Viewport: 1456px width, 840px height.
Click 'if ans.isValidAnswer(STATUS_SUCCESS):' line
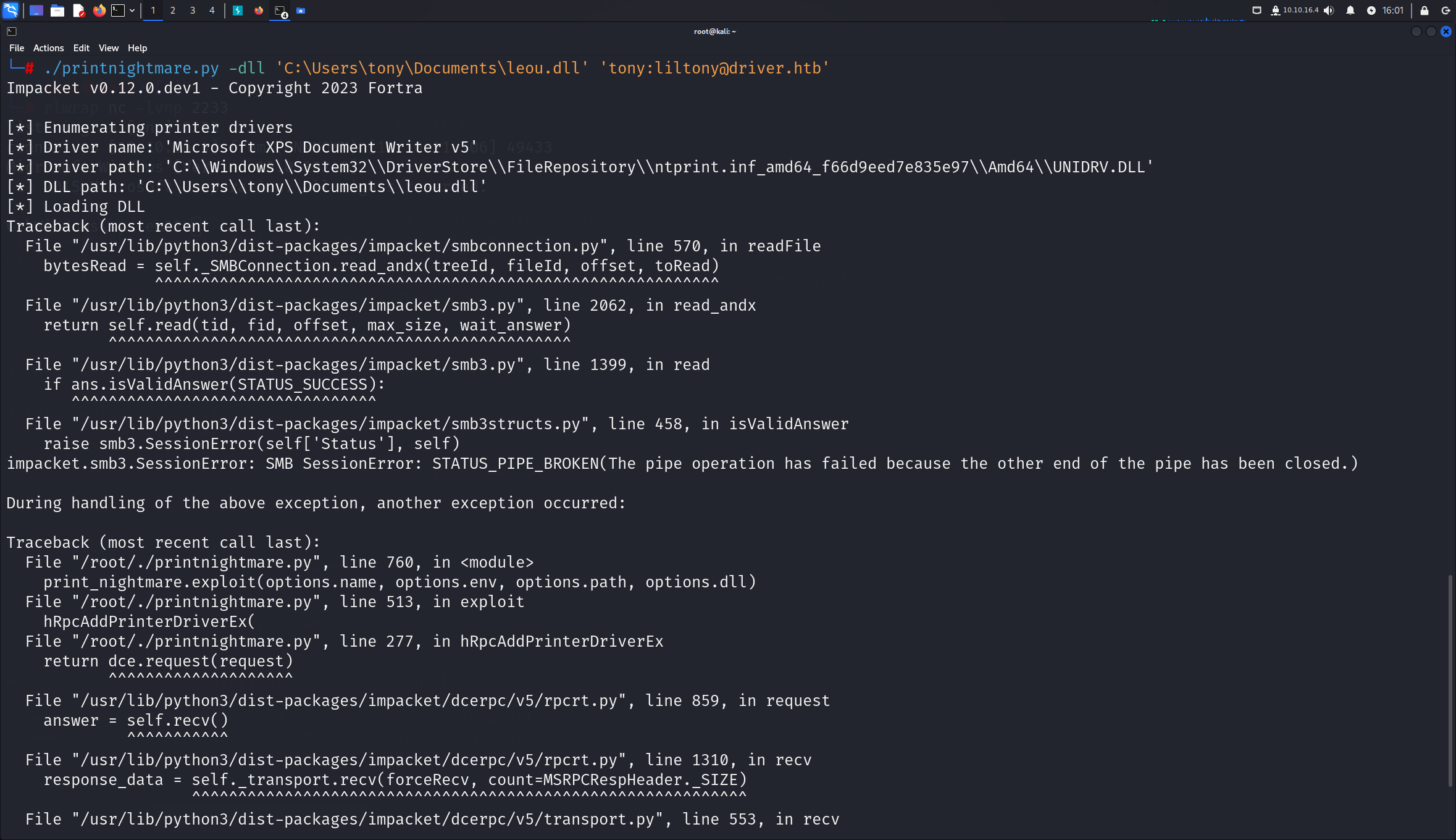(x=214, y=385)
